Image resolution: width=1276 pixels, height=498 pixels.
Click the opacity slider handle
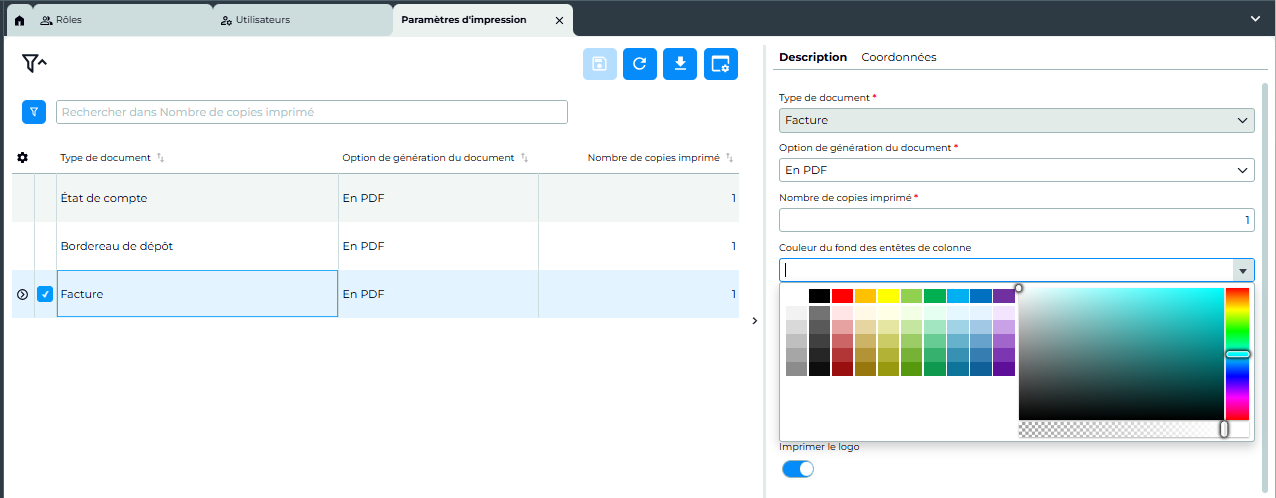(1224, 429)
